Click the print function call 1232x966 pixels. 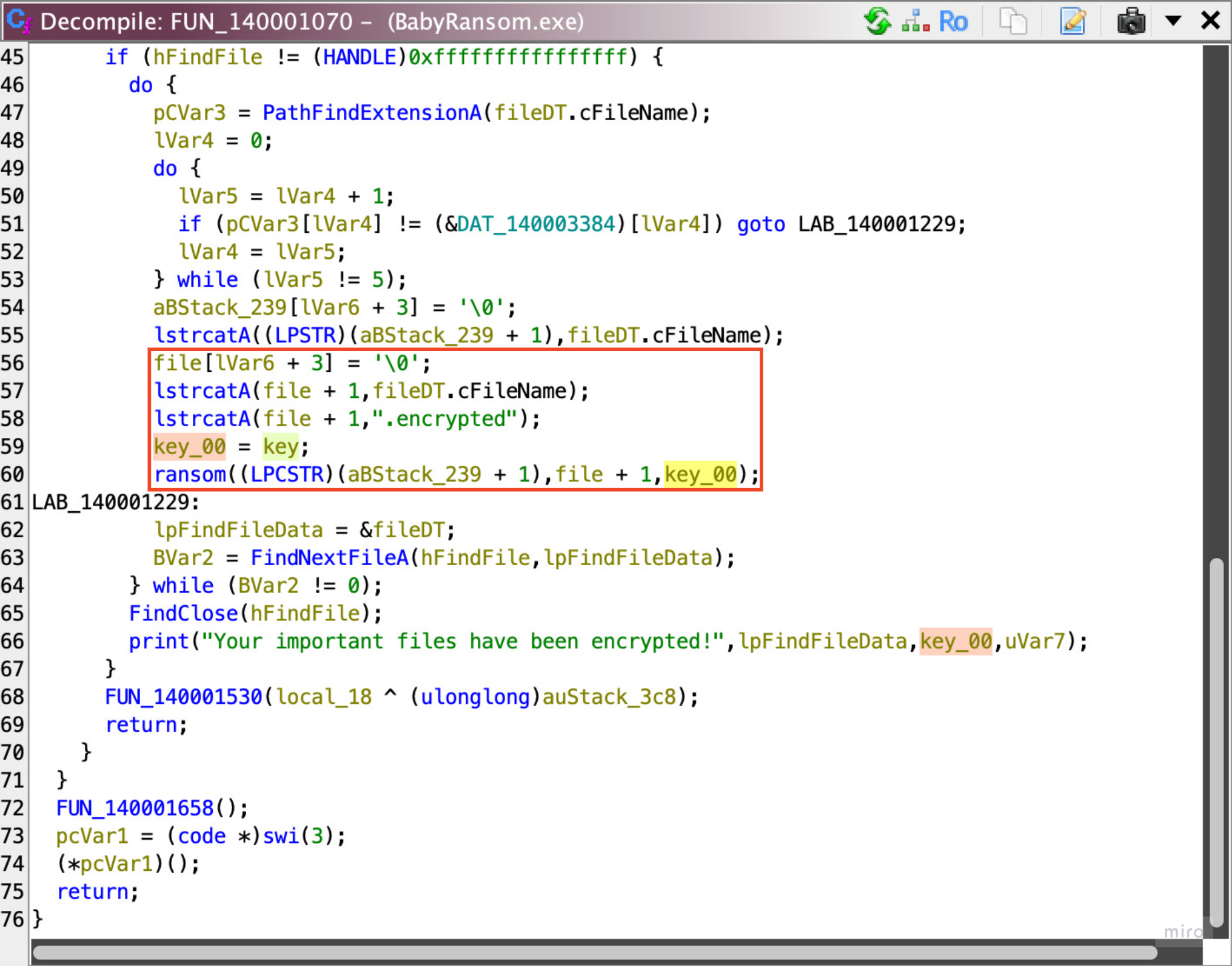point(159,641)
